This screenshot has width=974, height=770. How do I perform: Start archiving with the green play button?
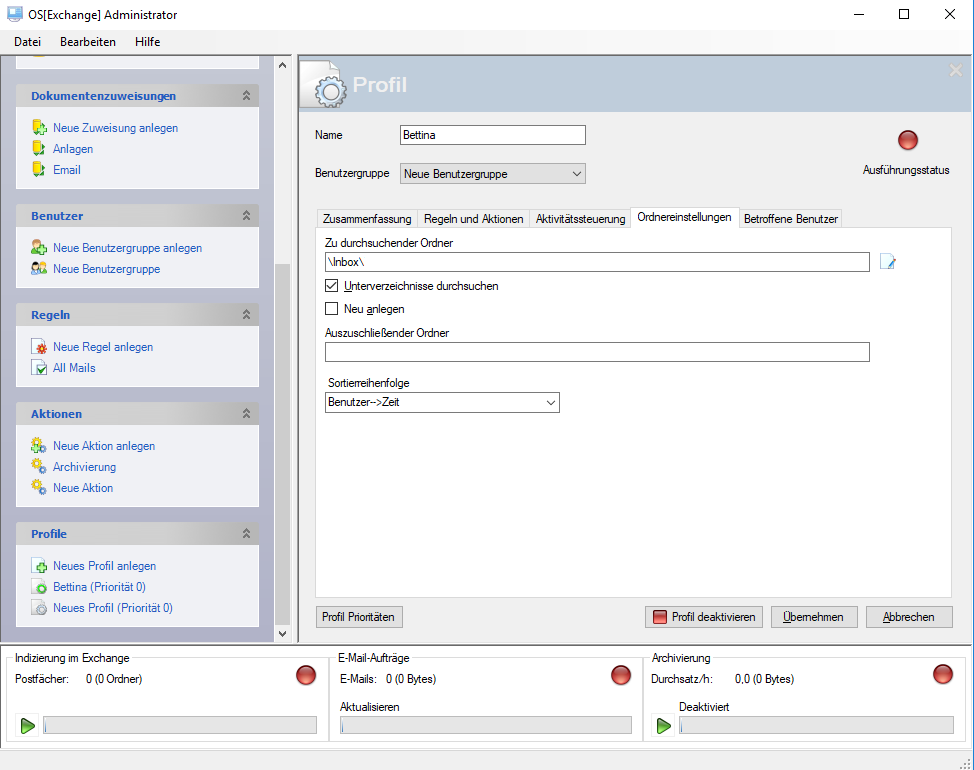pos(663,725)
